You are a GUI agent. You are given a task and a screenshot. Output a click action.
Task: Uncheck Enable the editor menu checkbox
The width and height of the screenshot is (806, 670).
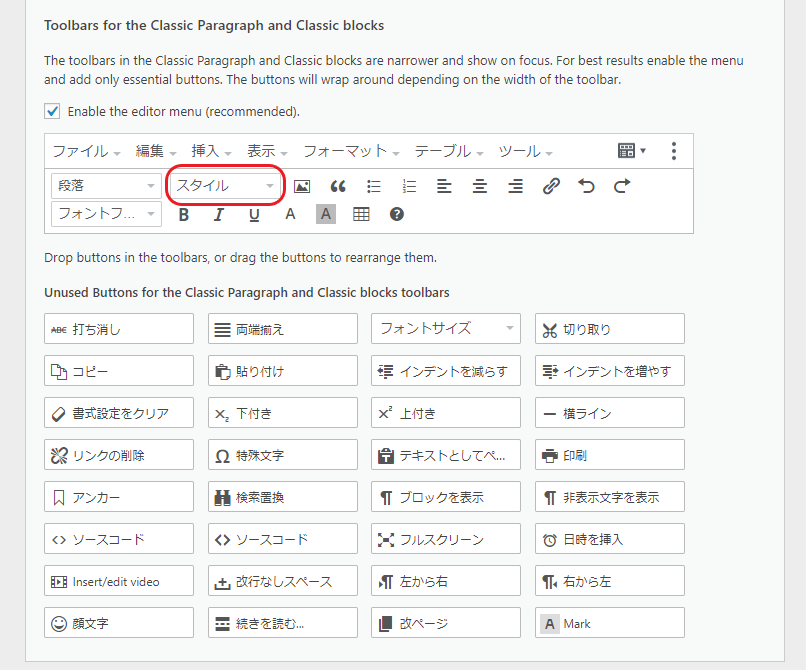[x=52, y=111]
